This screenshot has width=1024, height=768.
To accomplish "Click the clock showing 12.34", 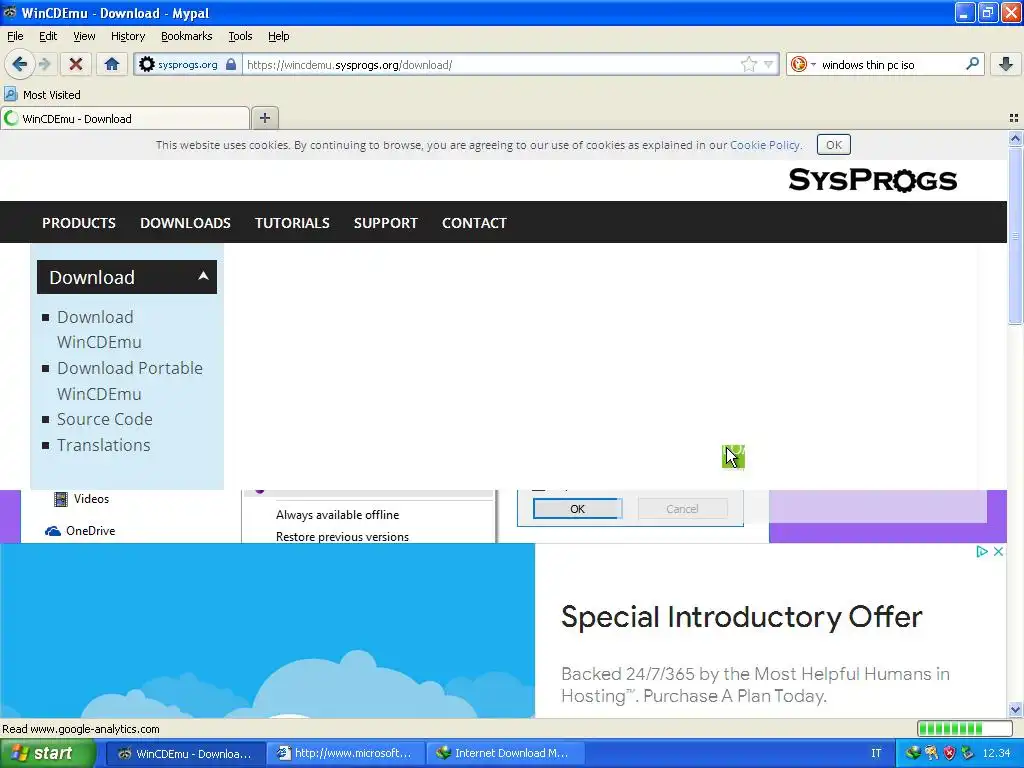I will [x=996, y=754].
